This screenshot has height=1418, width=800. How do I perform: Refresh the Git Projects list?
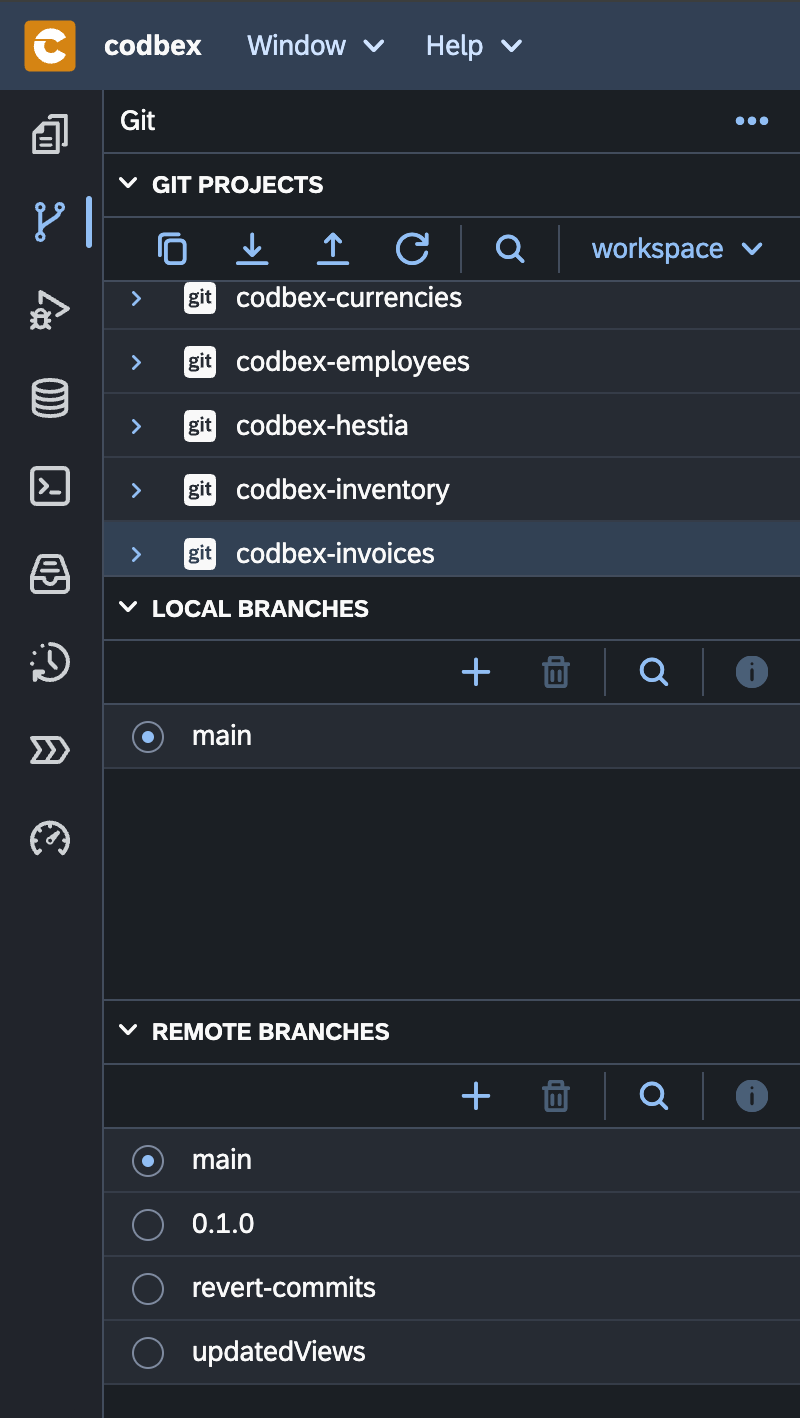(412, 248)
